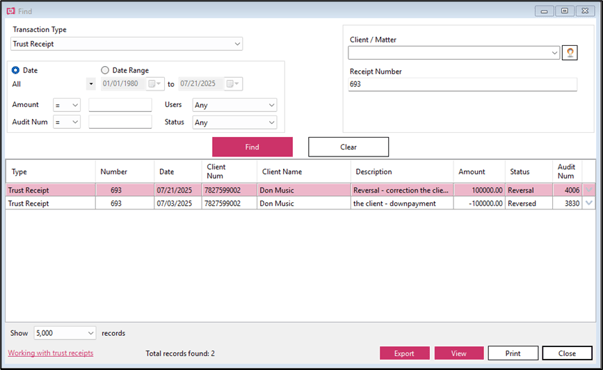This screenshot has width=603, height=370.
Task: Select the Date Range radio button
Action: coord(105,70)
